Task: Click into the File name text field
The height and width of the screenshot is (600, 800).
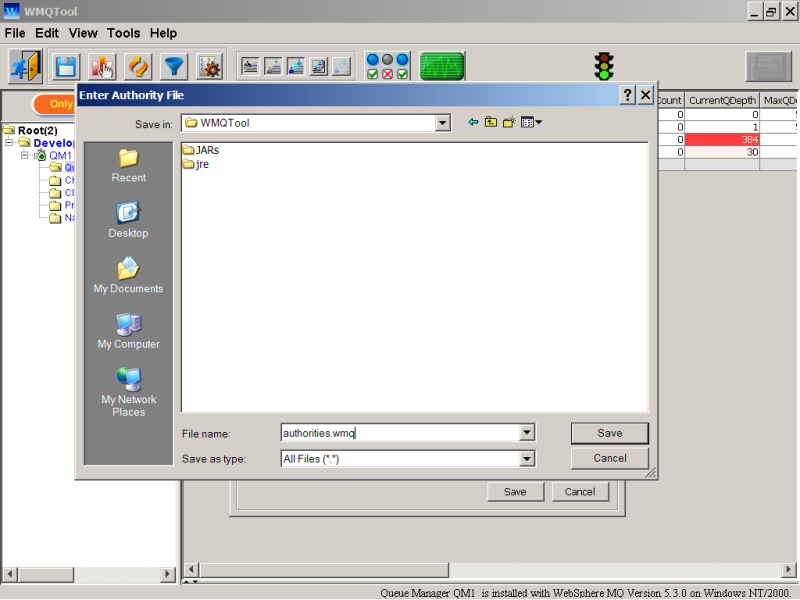Action: (401, 433)
